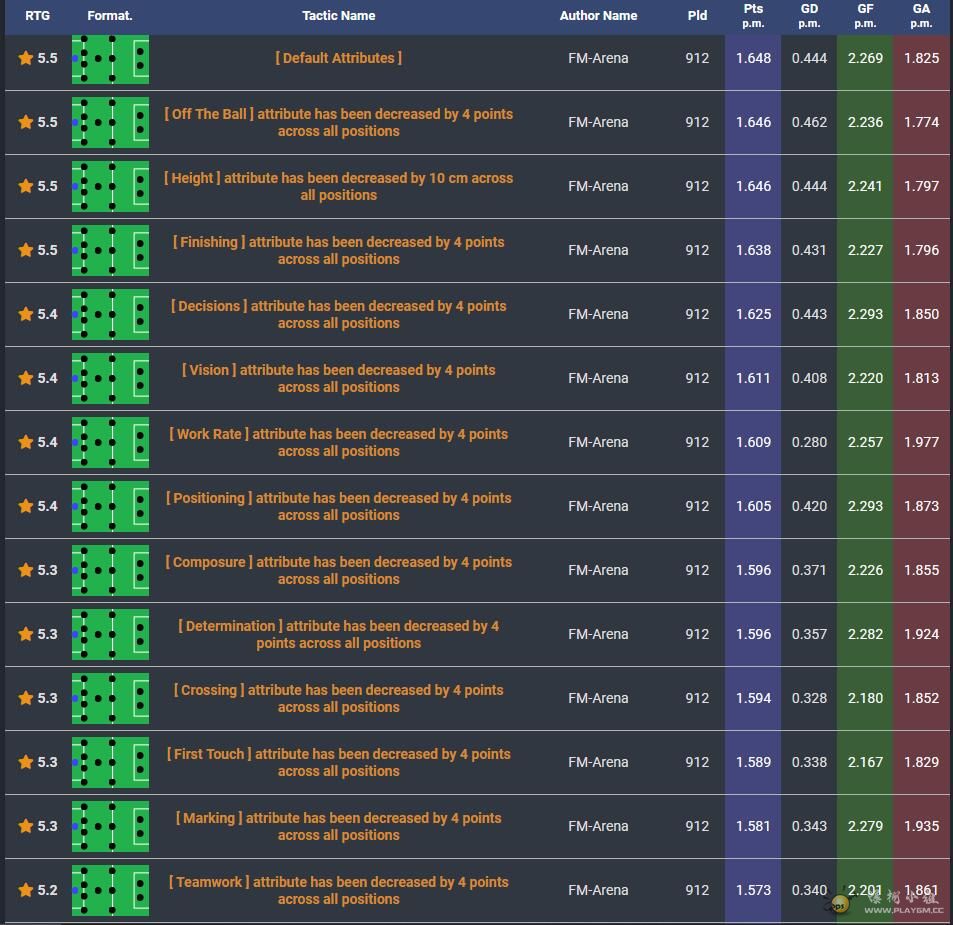The height and width of the screenshot is (925, 953).
Task: Open the Marking attribute decreased tactic
Action: [339, 826]
